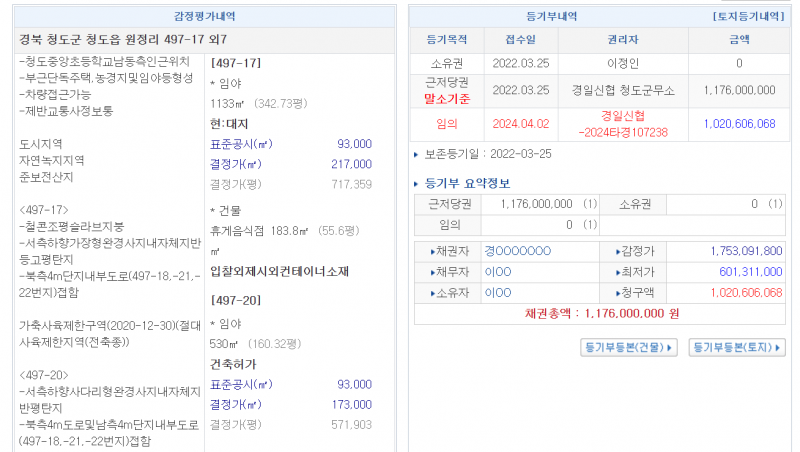Viewport: 800px width, 452px height.
Task: Click the arrow icon beside 최저가
Action: 615,272
